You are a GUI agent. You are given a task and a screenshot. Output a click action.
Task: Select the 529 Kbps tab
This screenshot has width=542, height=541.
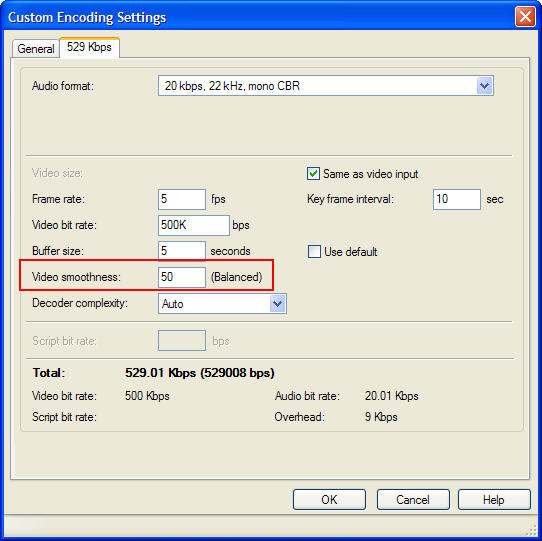pyautogui.click(x=90, y=47)
